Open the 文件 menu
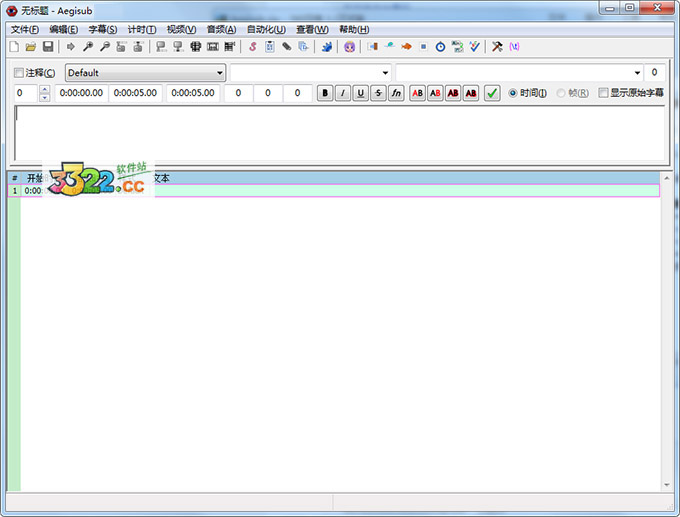680x517 pixels. click(x=25, y=29)
